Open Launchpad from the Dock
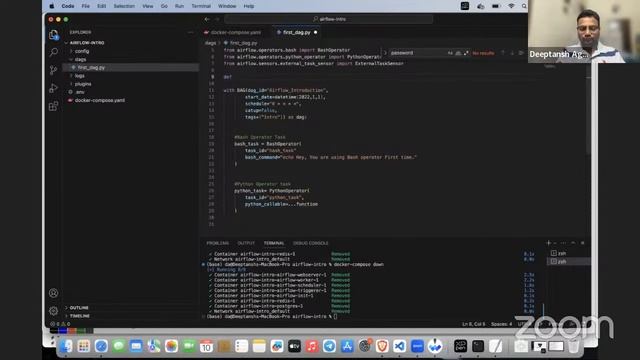This screenshot has height=360, width=640. tap(84, 346)
